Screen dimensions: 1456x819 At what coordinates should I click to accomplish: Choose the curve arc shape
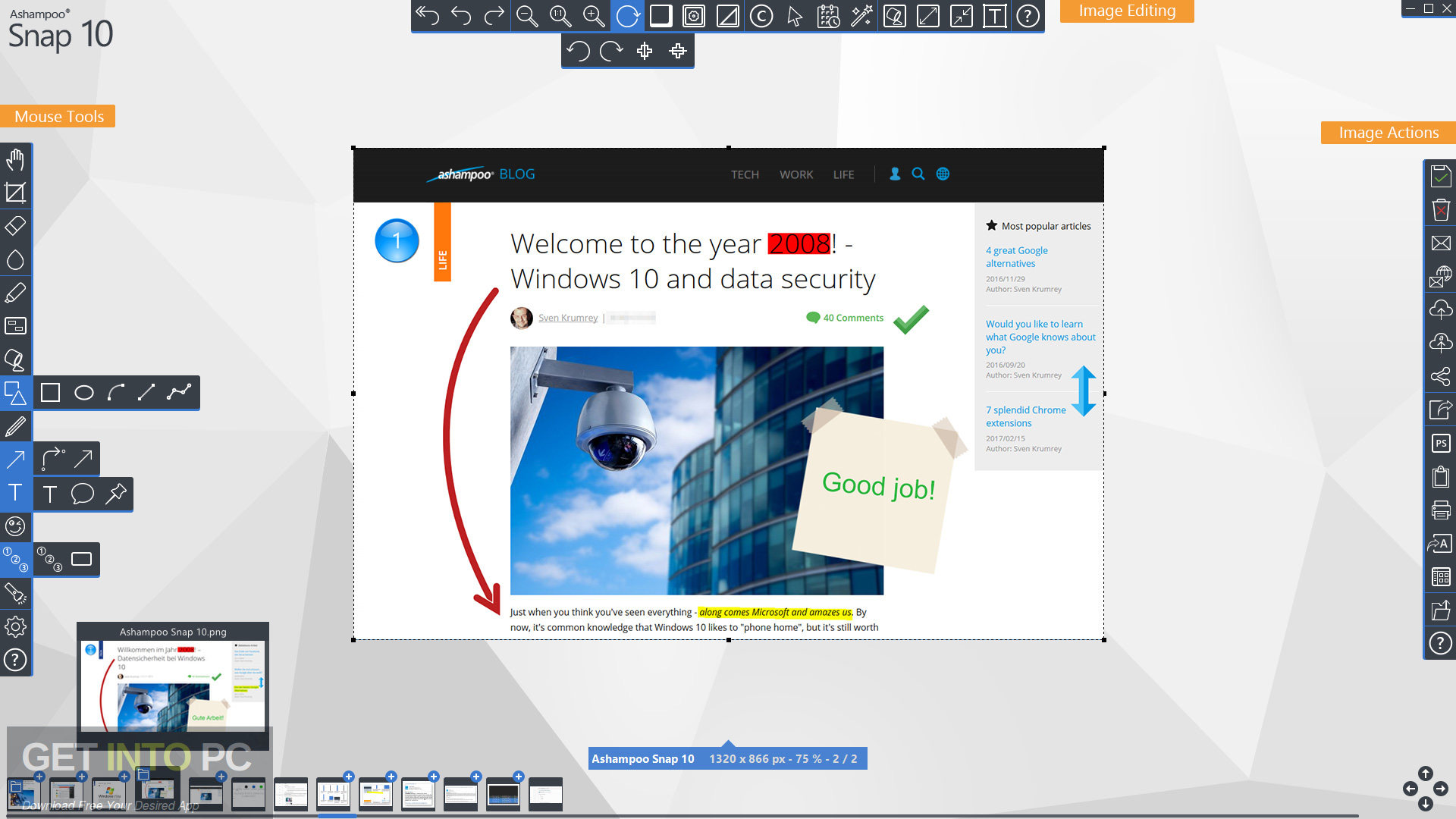pyautogui.click(x=115, y=393)
